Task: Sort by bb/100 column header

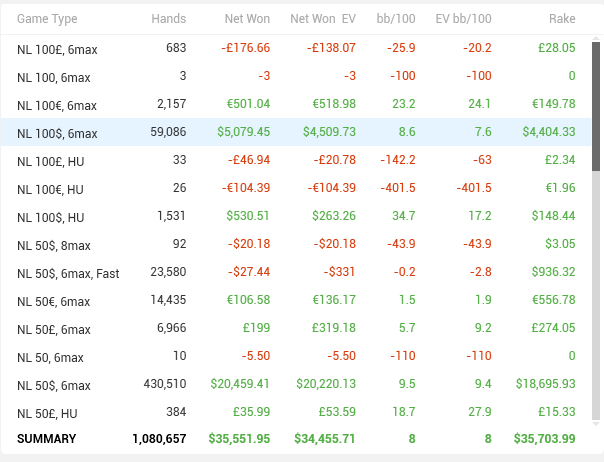Action: click(396, 18)
